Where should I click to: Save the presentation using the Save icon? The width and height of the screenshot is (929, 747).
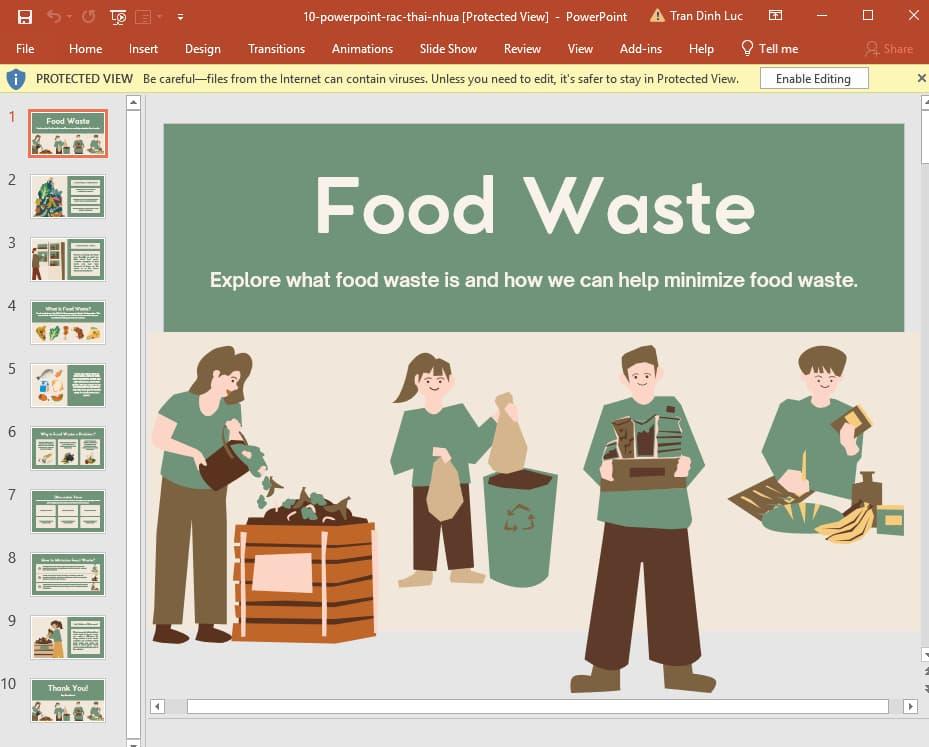pyautogui.click(x=24, y=16)
